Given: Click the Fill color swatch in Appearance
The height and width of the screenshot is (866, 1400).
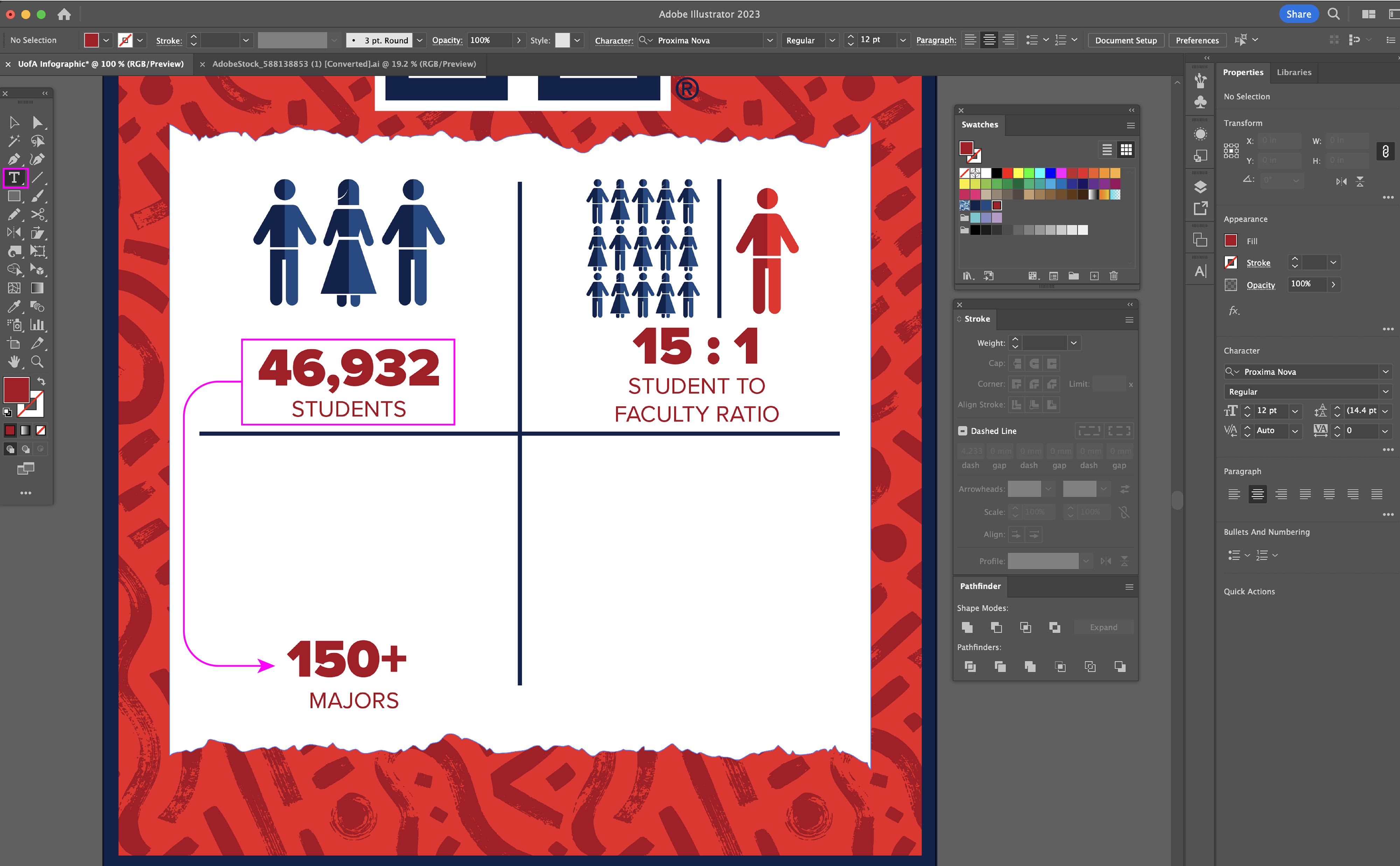Looking at the screenshot, I should click(x=1231, y=241).
